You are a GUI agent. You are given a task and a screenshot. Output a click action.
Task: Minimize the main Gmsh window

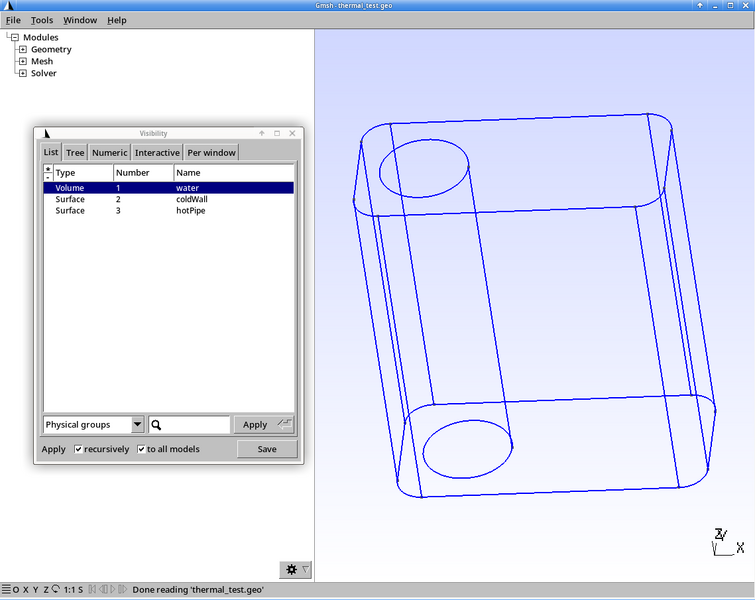pyautogui.click(x=715, y=5)
